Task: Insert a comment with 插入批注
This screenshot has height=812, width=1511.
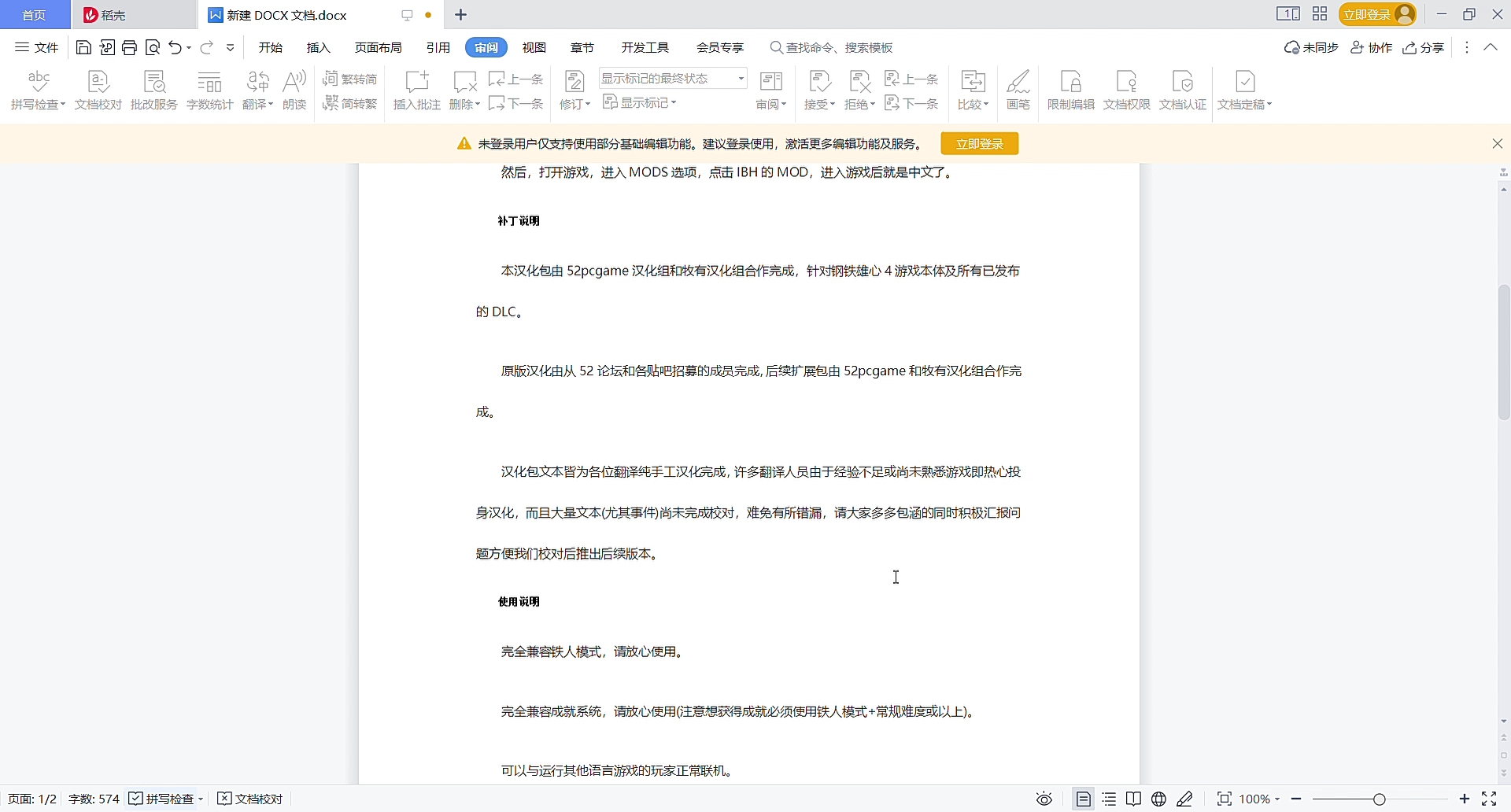Action: (417, 90)
